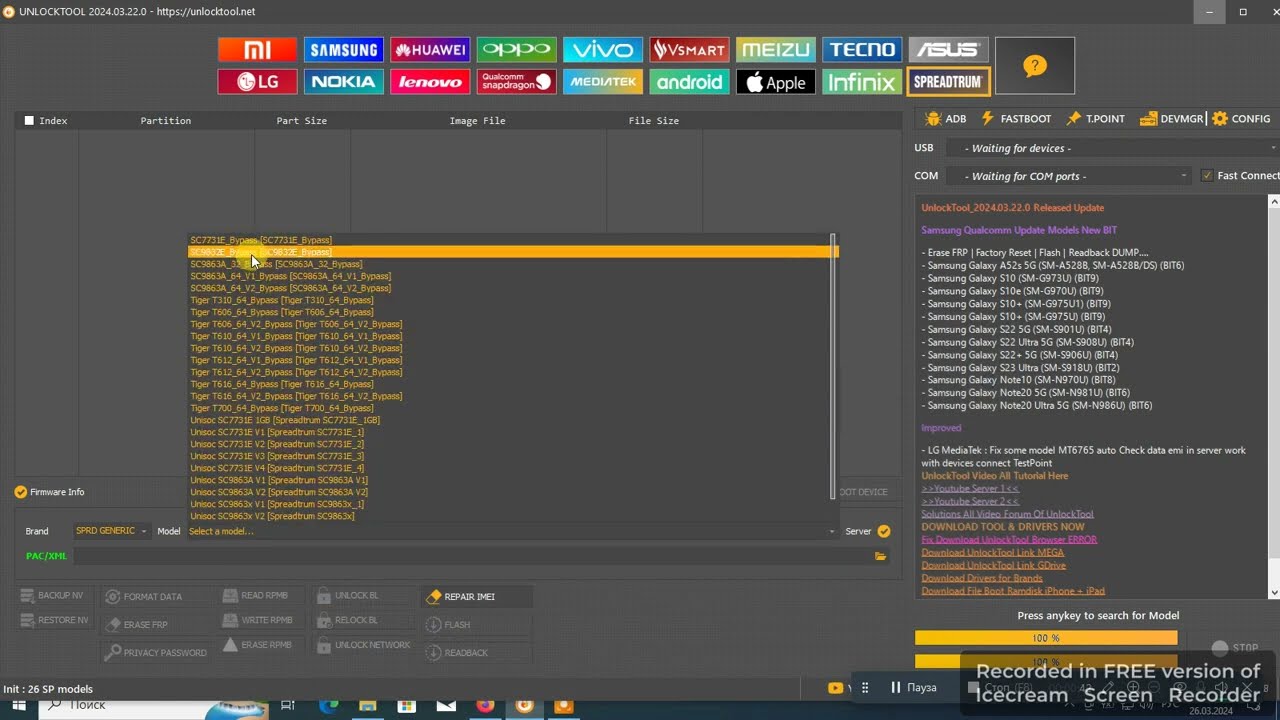Open the SPRD GENERIC brand dropdown

tap(111, 531)
